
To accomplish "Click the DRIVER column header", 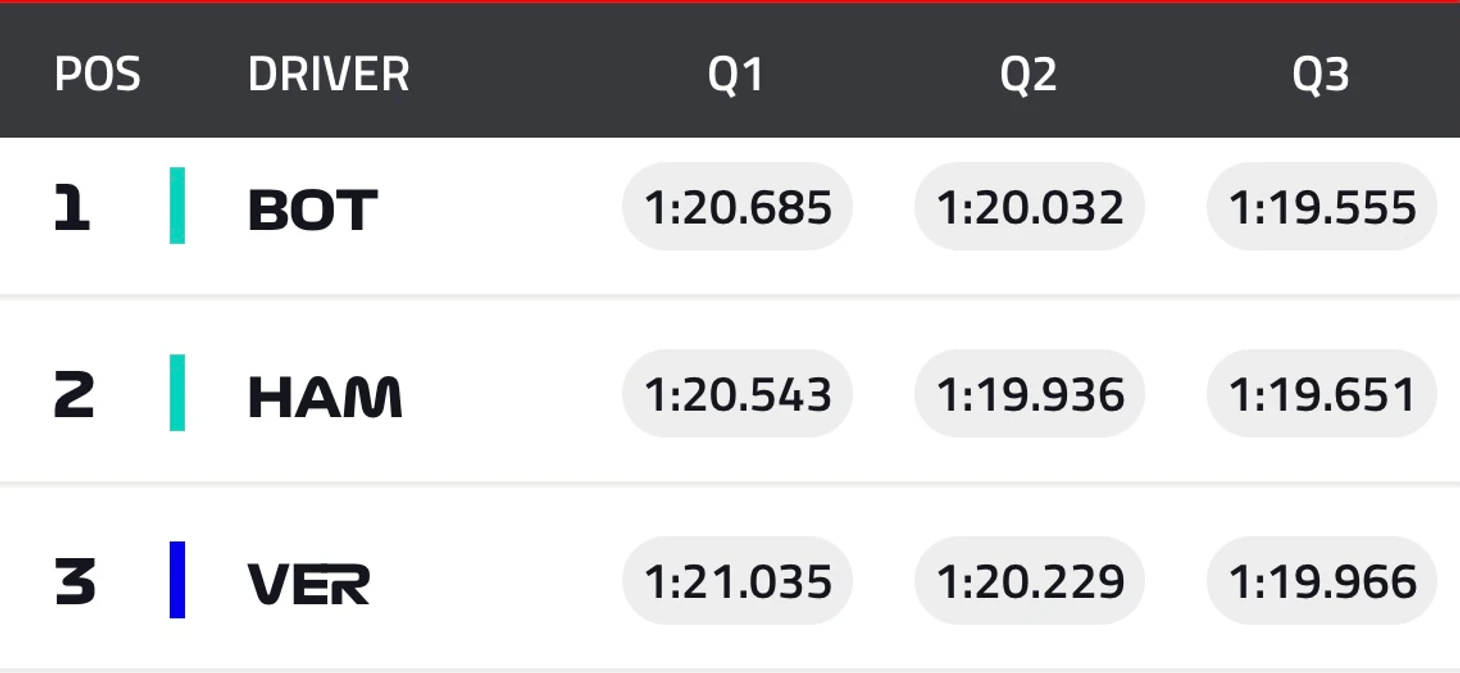I will click(x=328, y=75).
